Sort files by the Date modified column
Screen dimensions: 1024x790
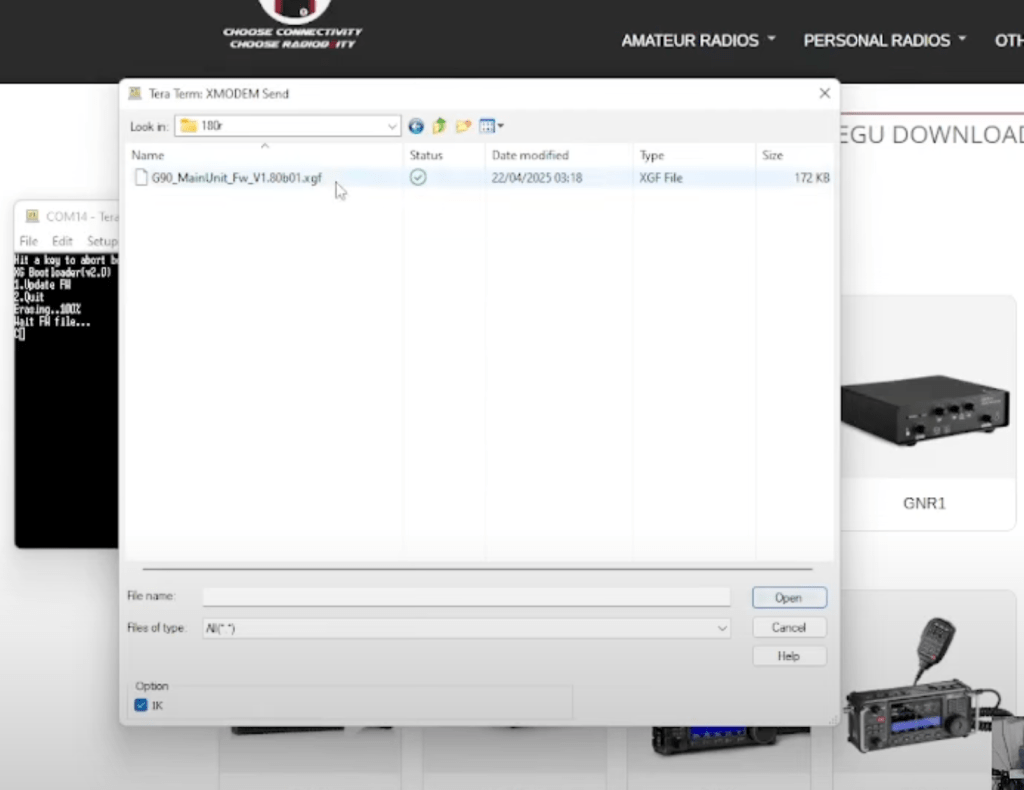point(530,155)
